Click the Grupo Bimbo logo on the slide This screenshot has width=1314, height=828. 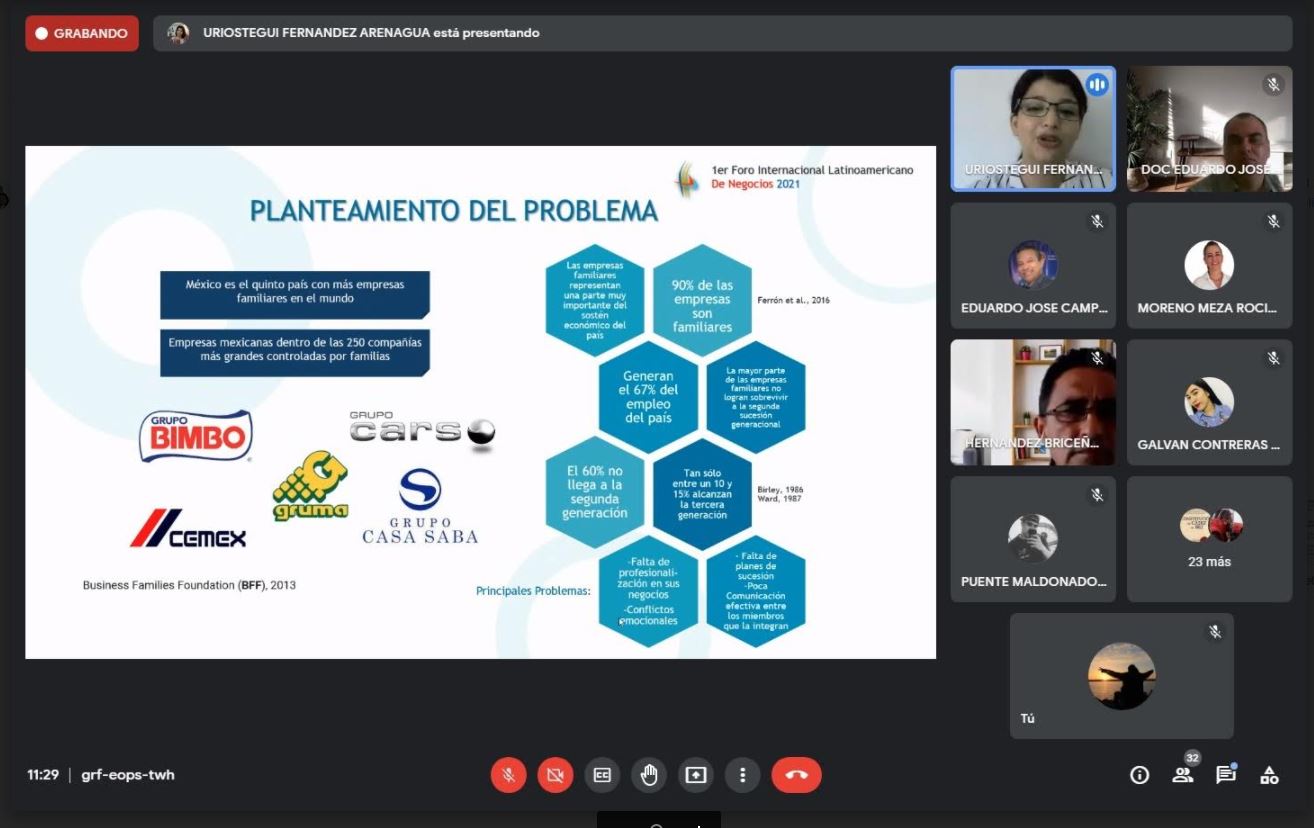pos(196,436)
